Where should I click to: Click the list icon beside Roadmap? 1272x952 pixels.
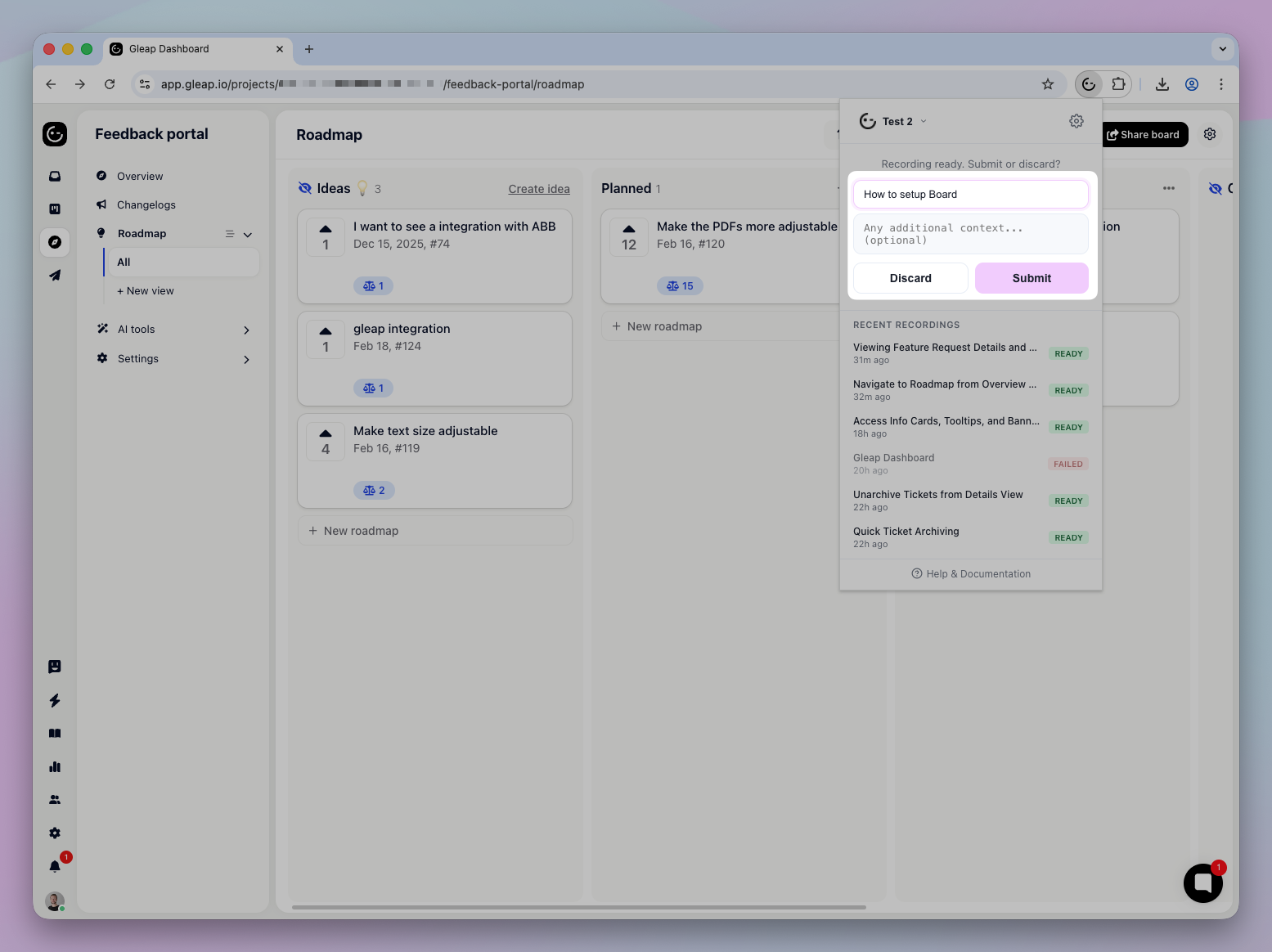230,234
